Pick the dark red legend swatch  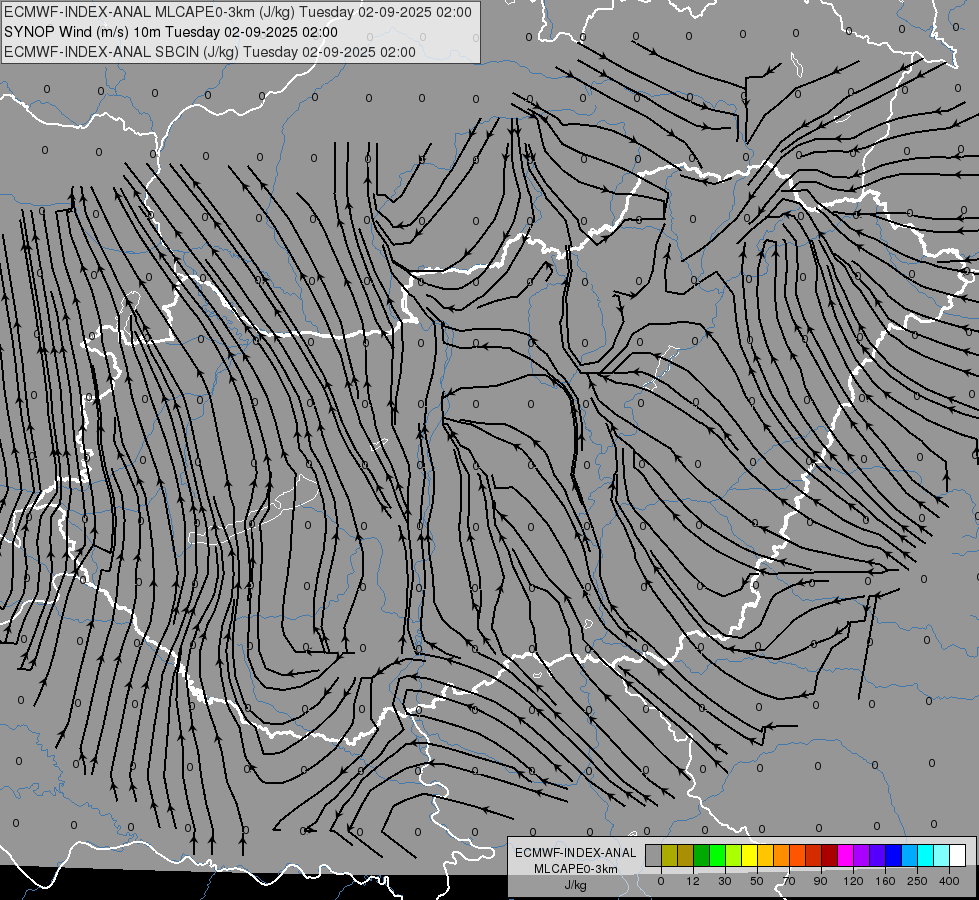(829, 855)
